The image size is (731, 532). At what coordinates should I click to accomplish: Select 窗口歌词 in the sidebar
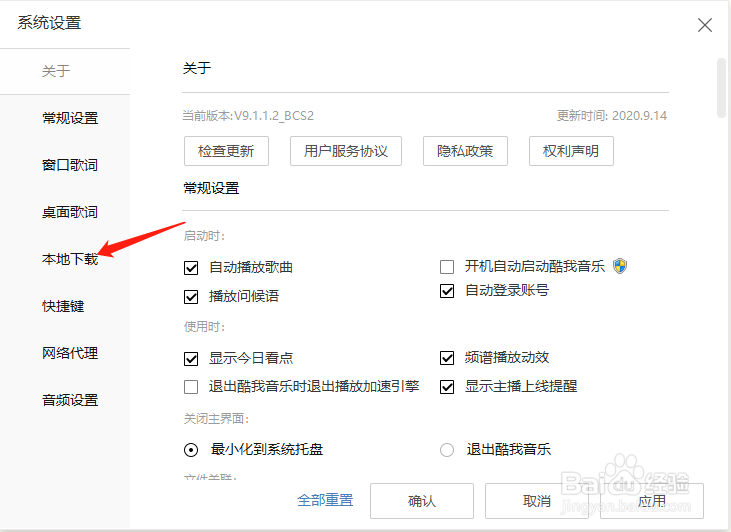(70, 165)
